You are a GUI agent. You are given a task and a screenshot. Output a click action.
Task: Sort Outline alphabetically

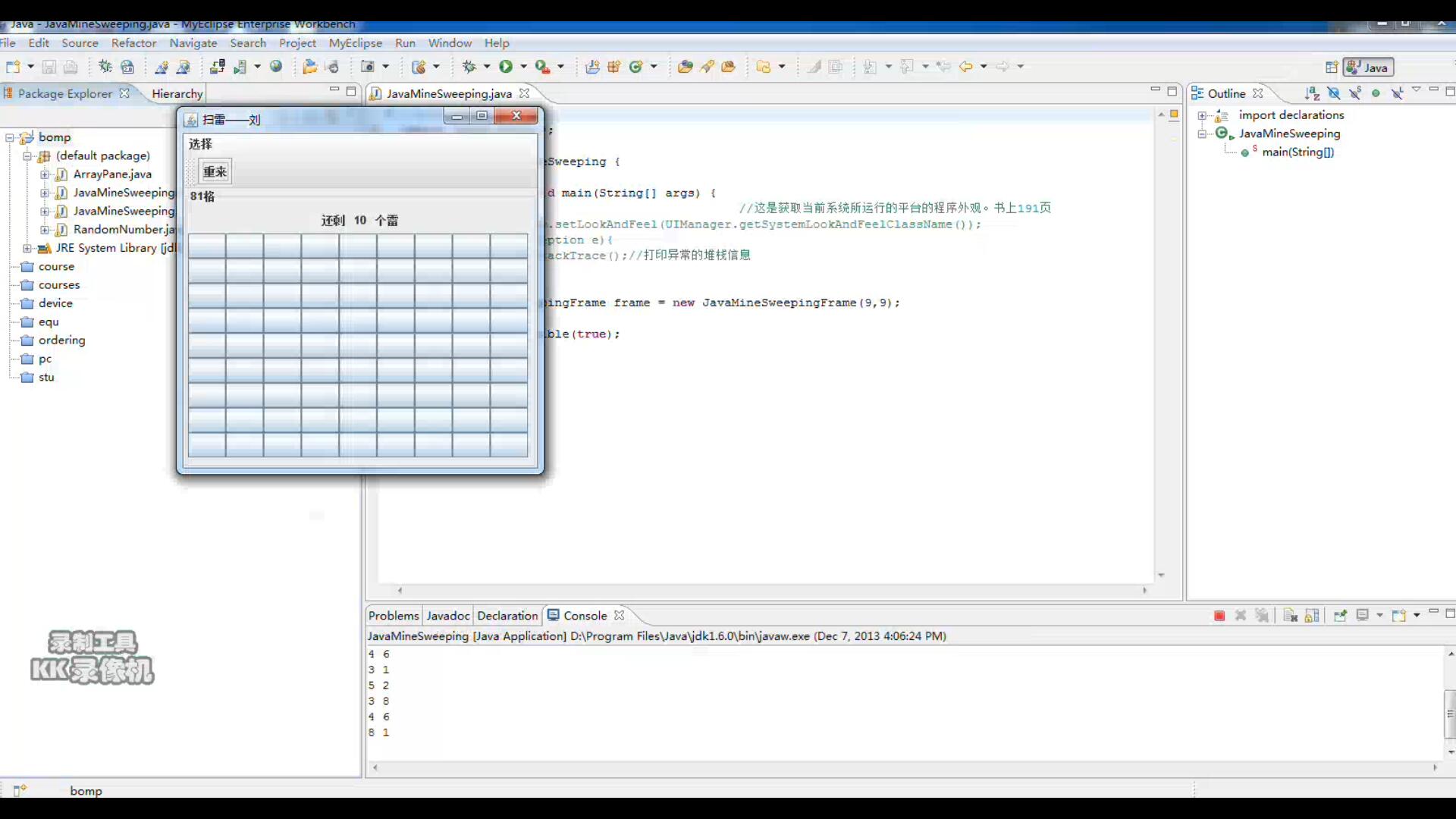[1312, 93]
